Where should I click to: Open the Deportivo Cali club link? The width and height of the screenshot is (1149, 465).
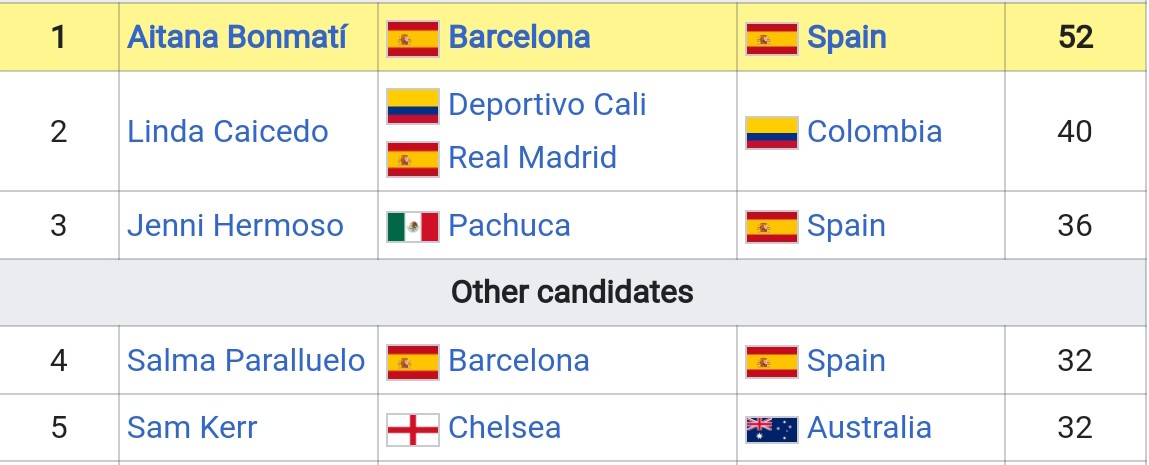[x=547, y=105]
